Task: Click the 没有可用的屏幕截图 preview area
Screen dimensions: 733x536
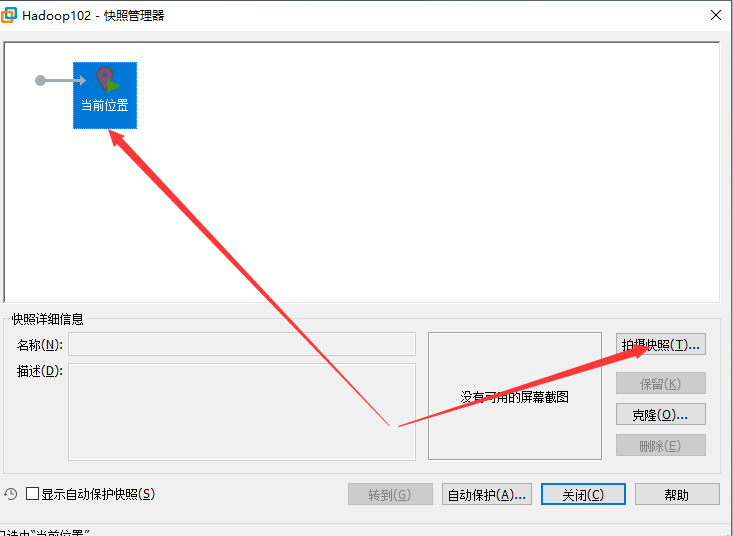Action: [x=515, y=396]
